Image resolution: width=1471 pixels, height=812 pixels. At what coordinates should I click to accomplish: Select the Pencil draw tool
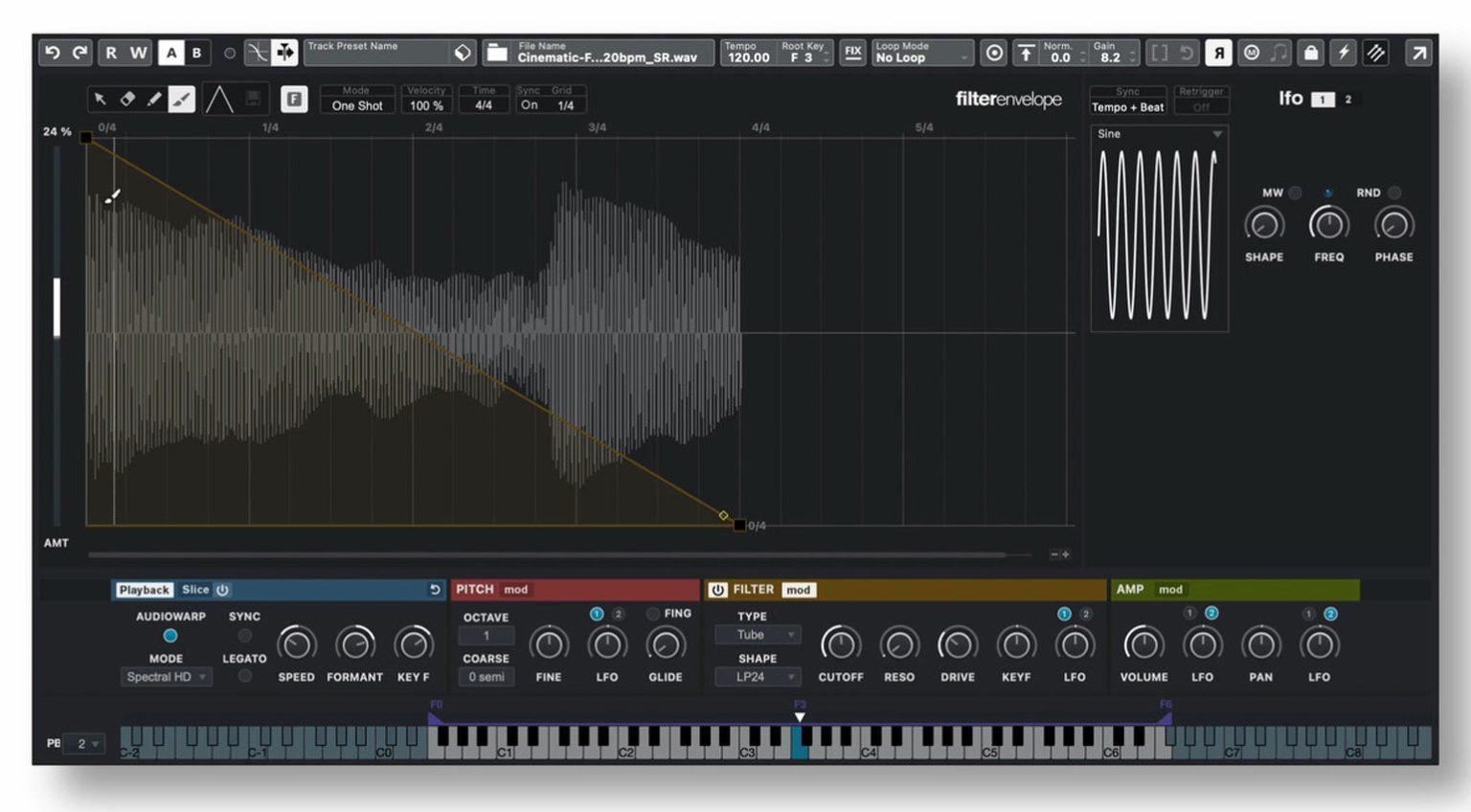154,99
